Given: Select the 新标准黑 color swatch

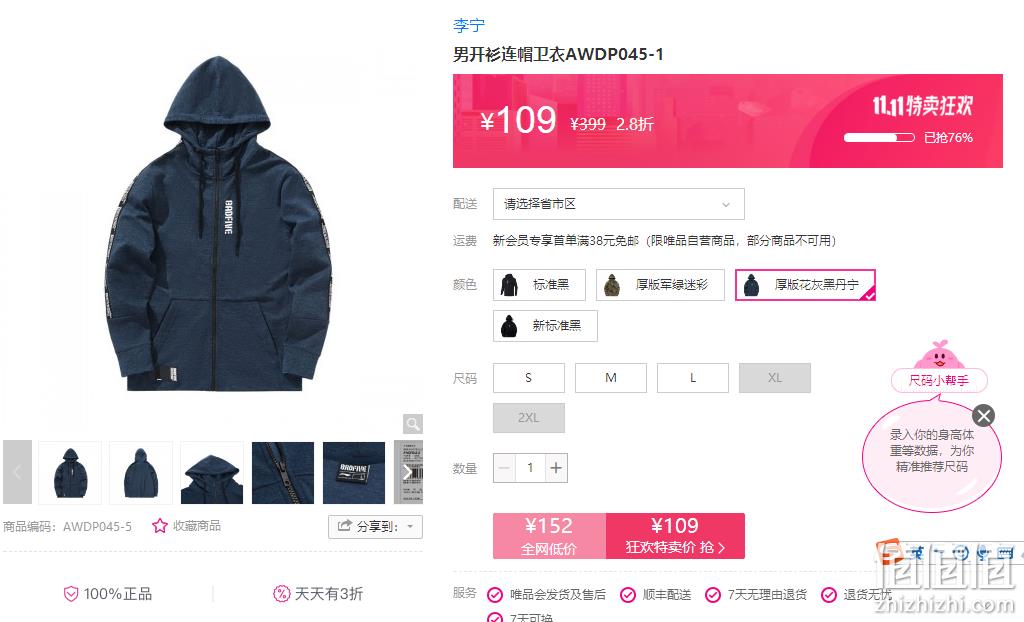Looking at the screenshot, I should 545,325.
